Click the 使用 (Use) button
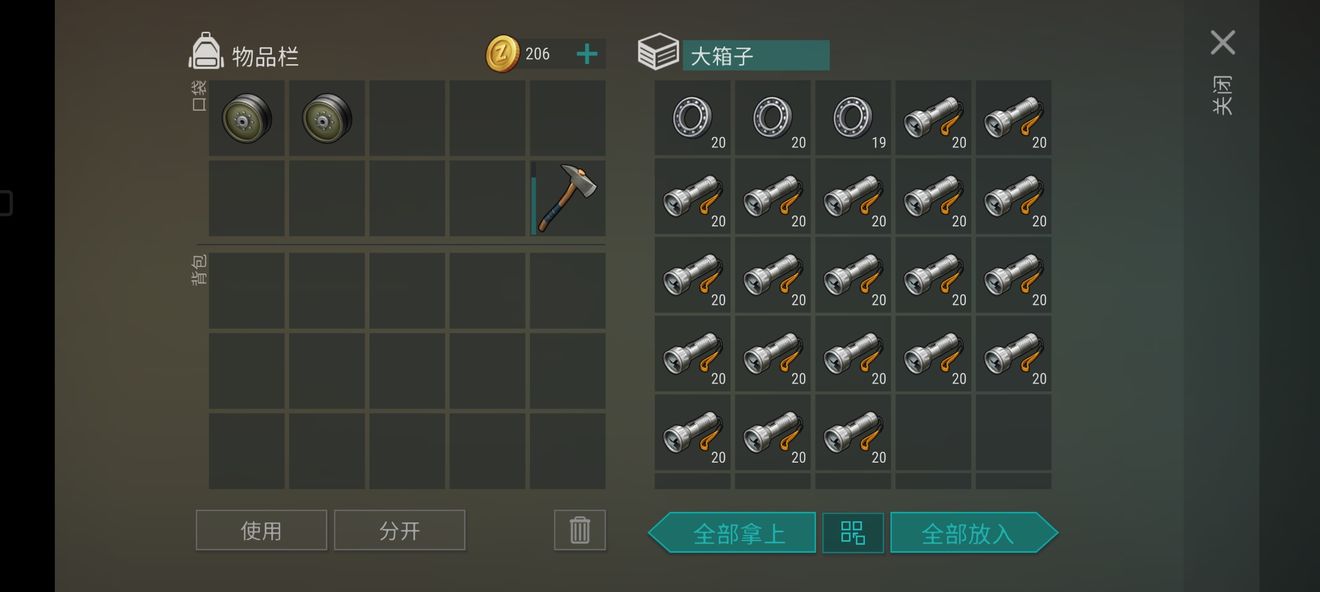The height and width of the screenshot is (592, 1320). point(261,530)
